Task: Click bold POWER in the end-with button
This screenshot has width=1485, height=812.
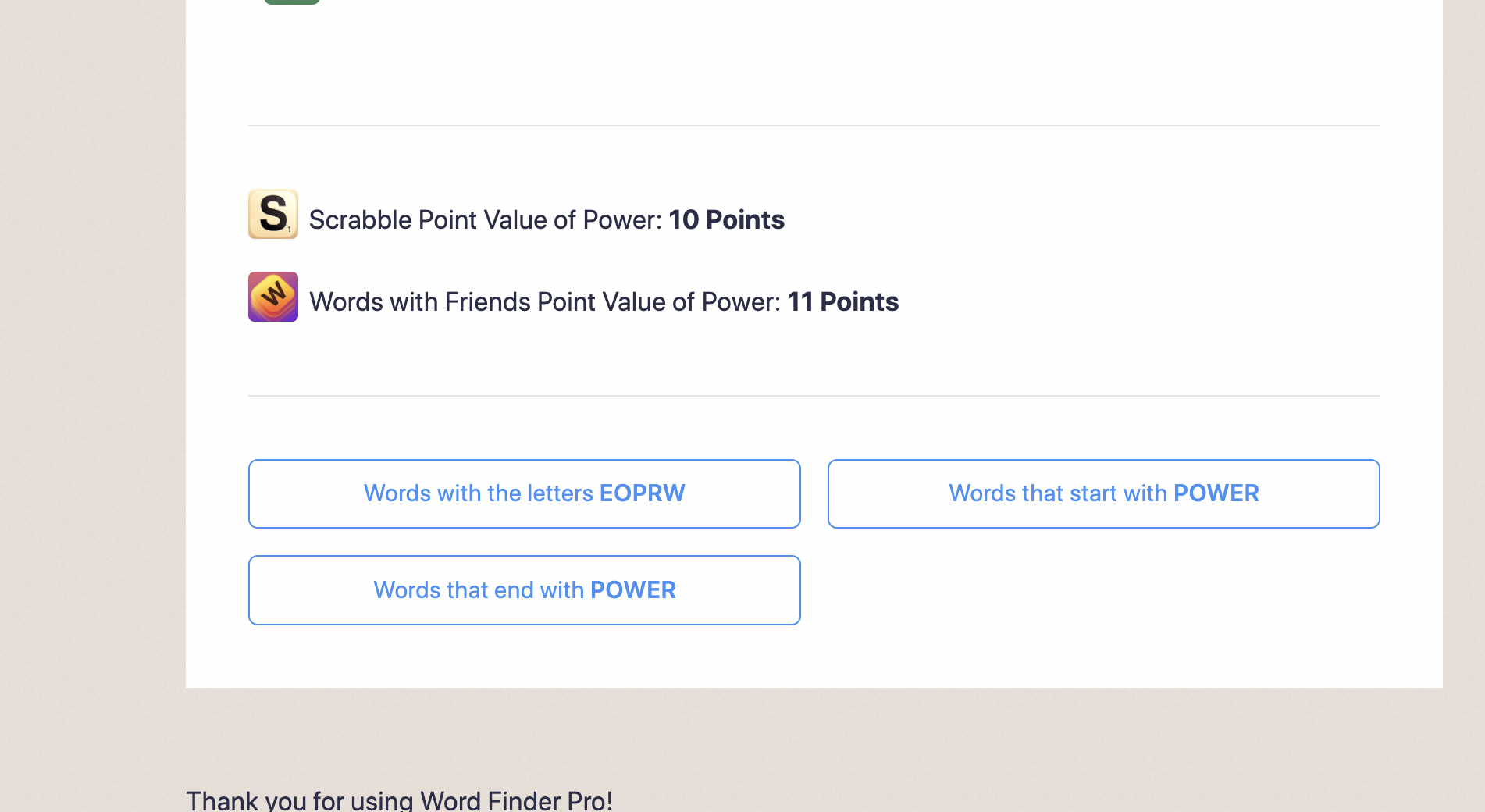Action: [x=633, y=590]
